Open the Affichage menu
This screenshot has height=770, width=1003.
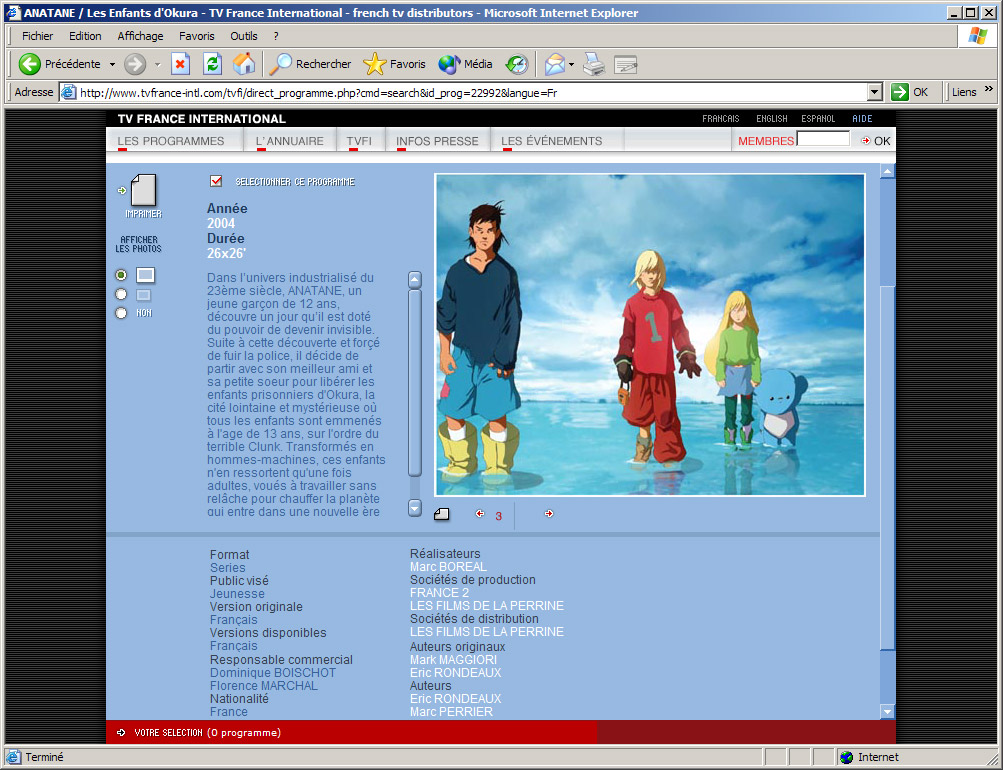[140, 36]
